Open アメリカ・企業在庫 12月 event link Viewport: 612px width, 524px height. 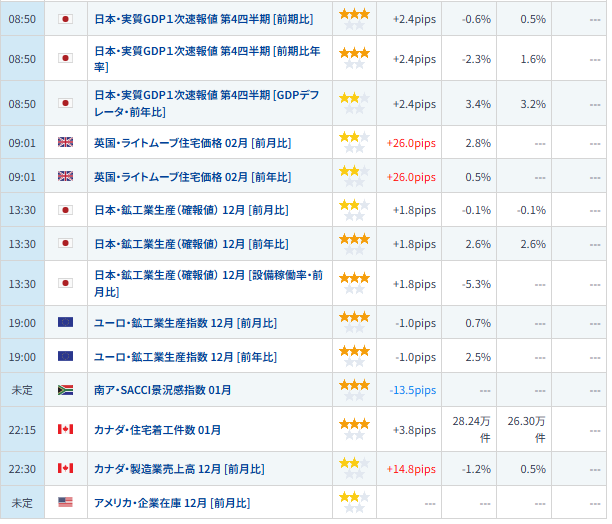171,502
